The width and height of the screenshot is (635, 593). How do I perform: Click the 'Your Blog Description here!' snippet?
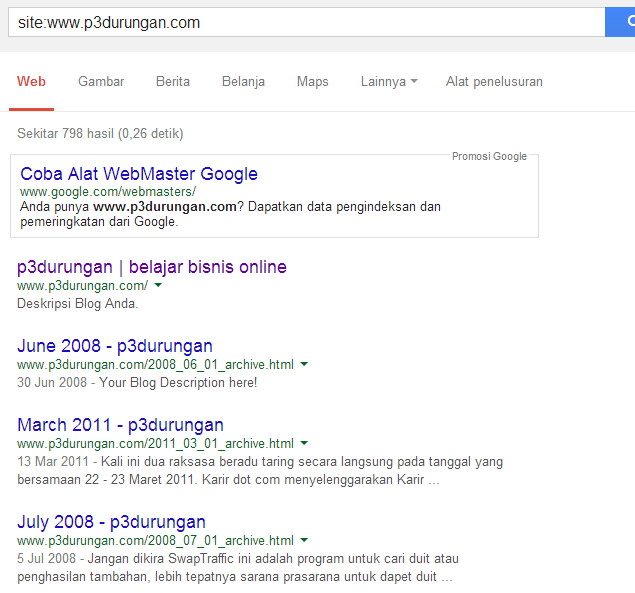click(178, 382)
